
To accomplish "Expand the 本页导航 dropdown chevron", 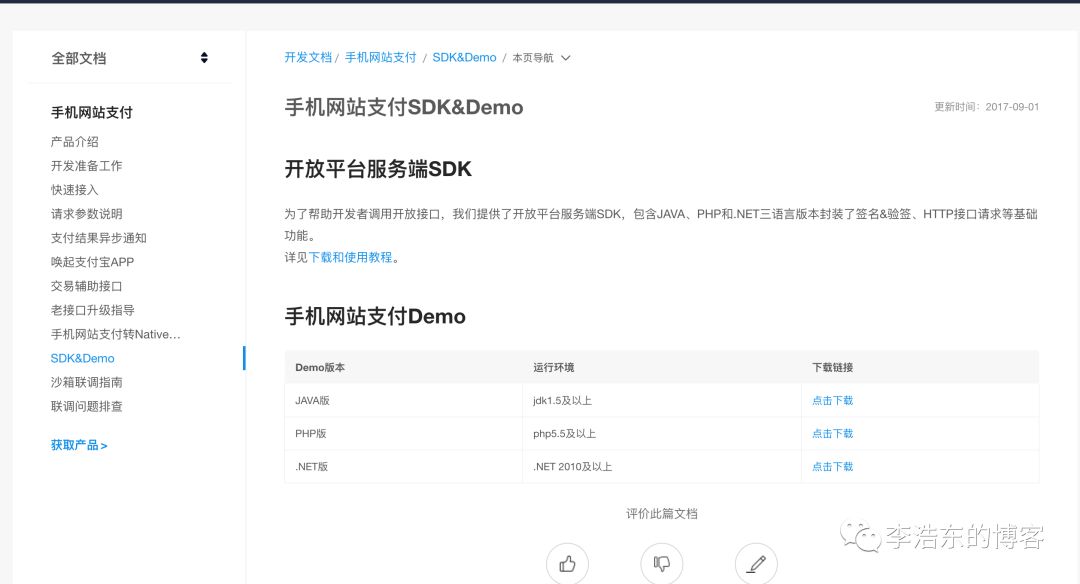I will click(565, 58).
